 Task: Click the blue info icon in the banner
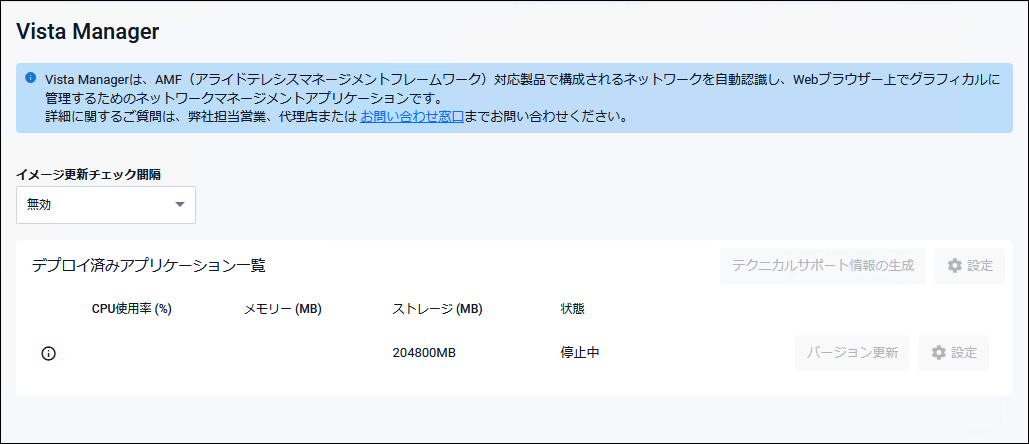click(x=31, y=78)
